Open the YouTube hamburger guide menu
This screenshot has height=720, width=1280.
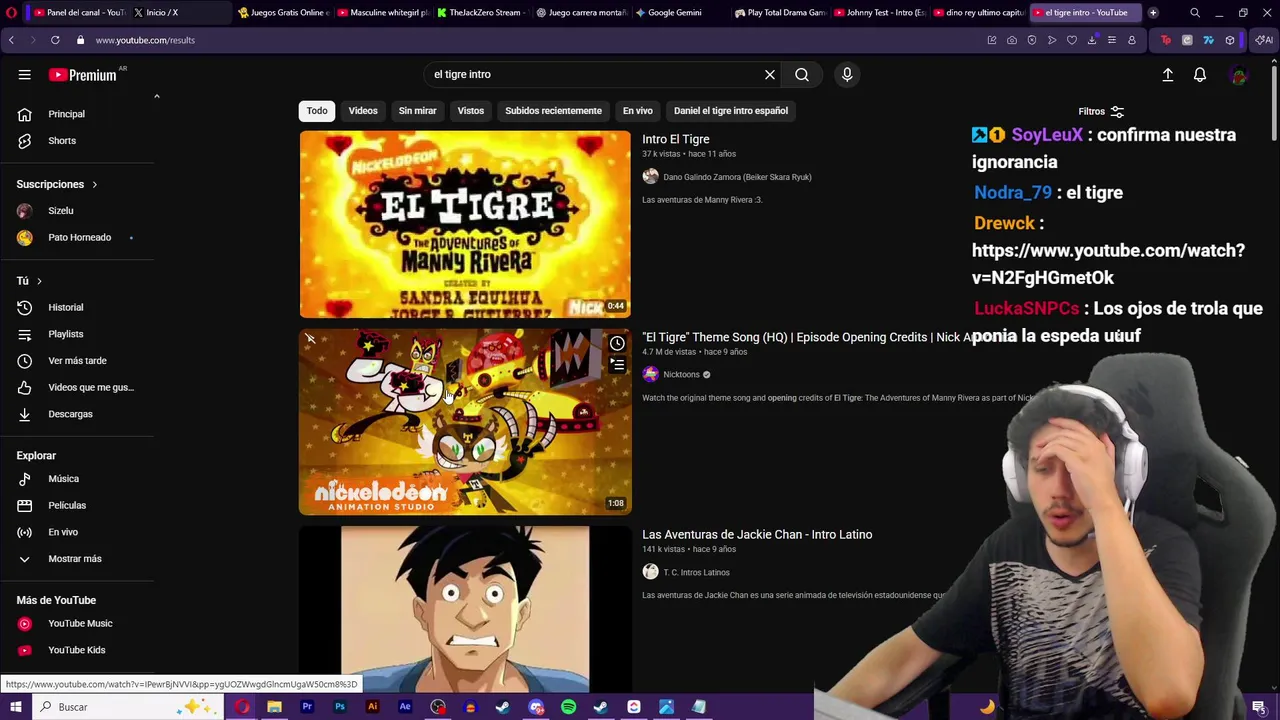point(24,74)
